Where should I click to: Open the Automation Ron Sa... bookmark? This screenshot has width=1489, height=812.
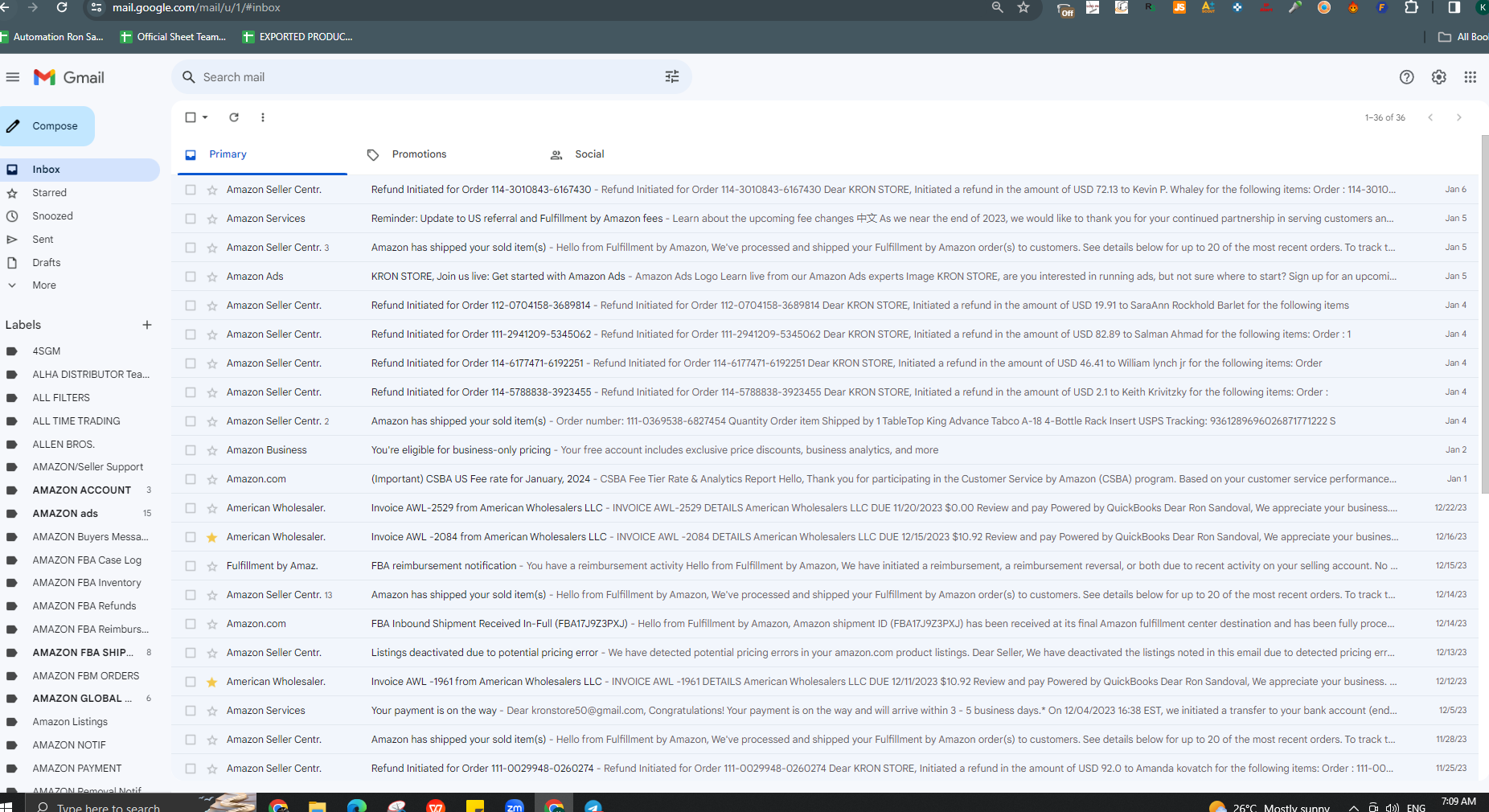[x=53, y=37]
